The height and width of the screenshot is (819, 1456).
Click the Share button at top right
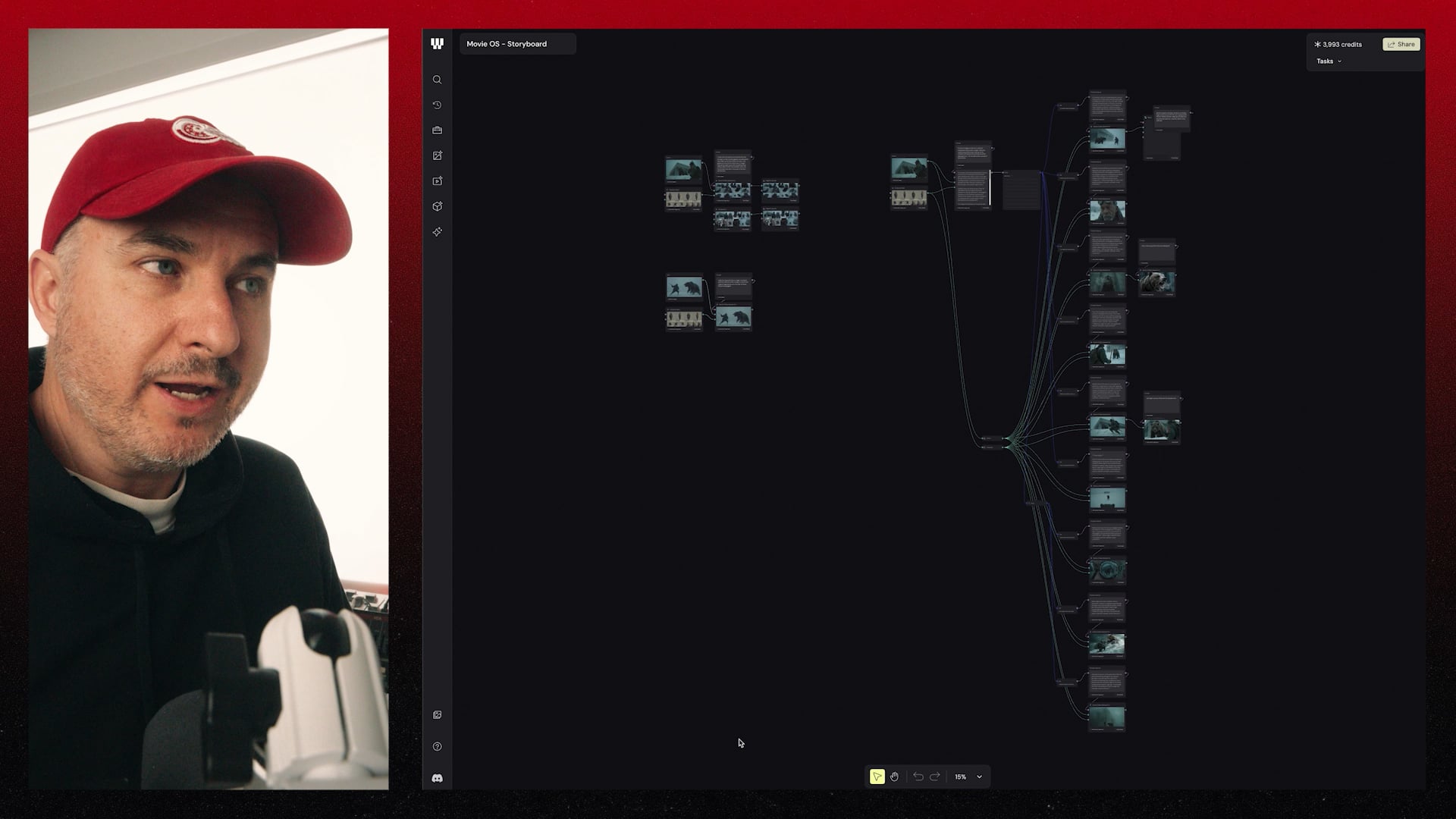coord(1401,44)
